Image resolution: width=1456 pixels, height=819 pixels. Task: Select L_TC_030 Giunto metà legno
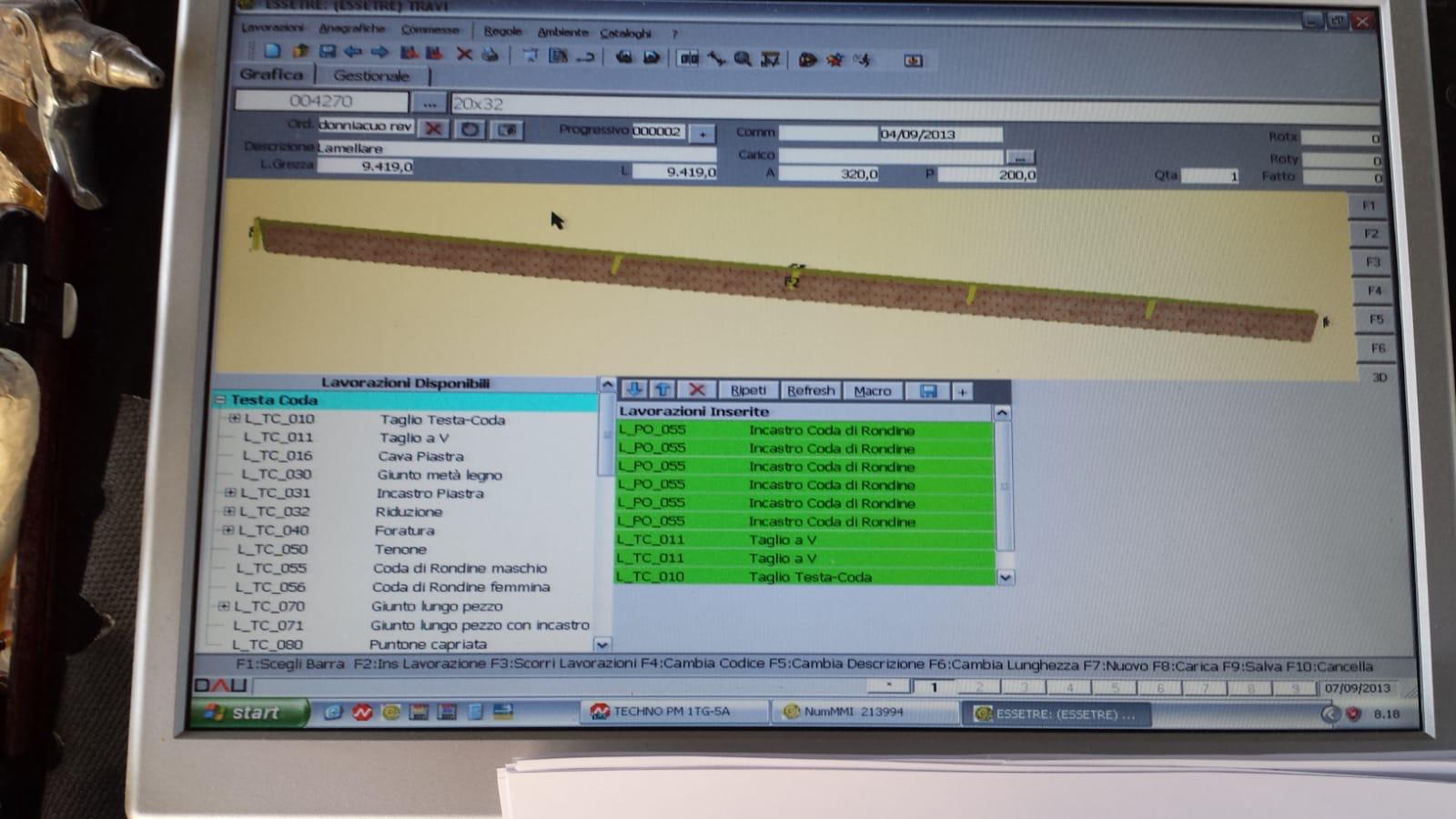coord(371,474)
